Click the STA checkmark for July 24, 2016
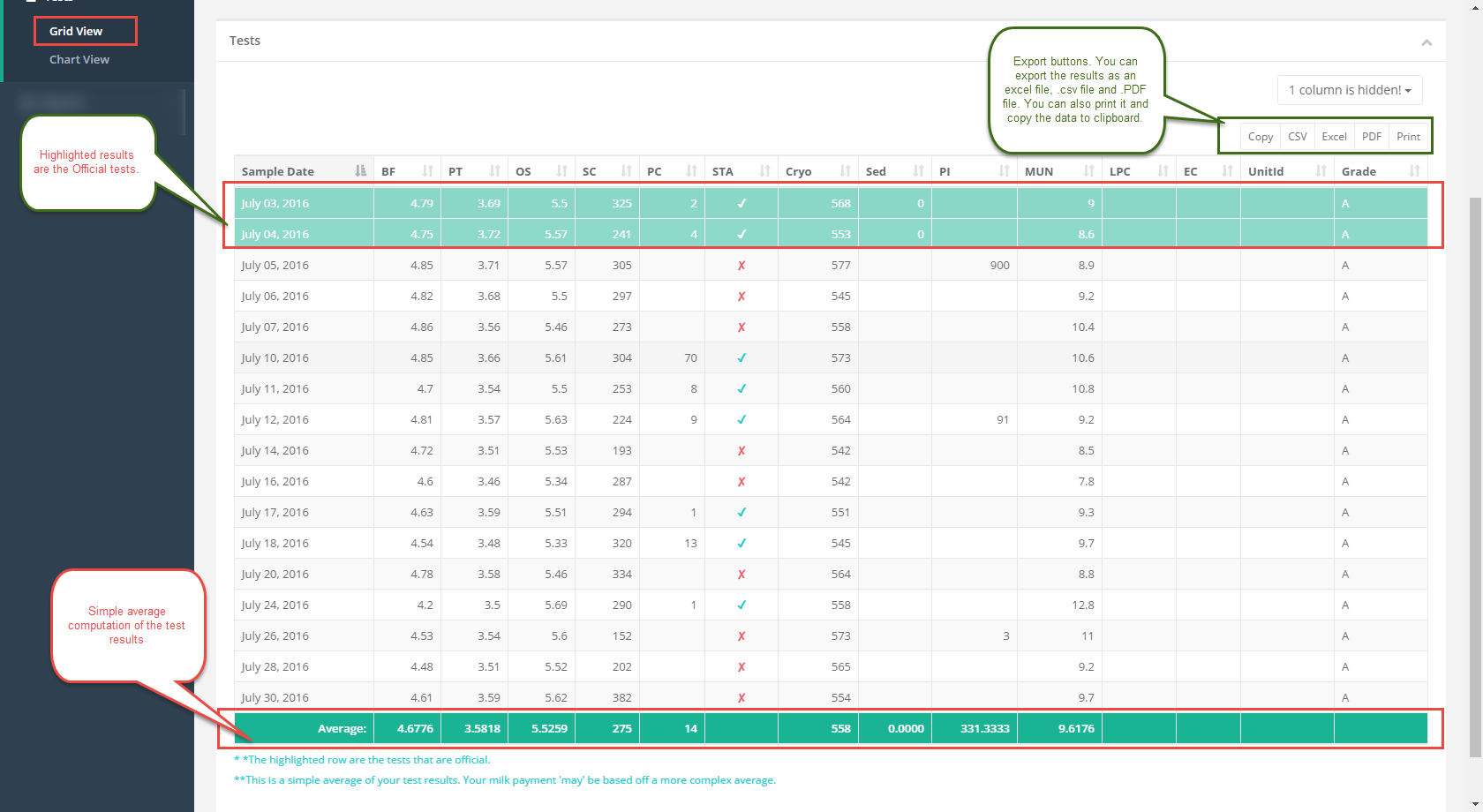The height and width of the screenshot is (812, 1483). (741, 605)
